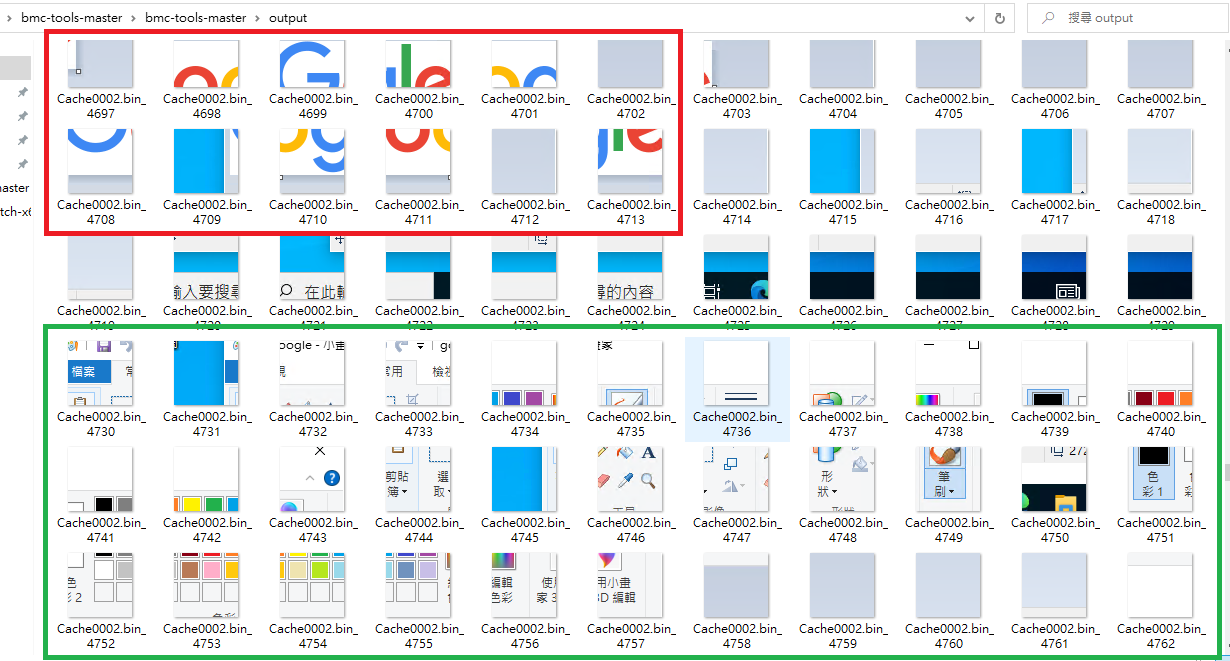1230x661 pixels.
Task: Select file Cache0002.bin_4744 thumbnail
Action: [x=419, y=479]
